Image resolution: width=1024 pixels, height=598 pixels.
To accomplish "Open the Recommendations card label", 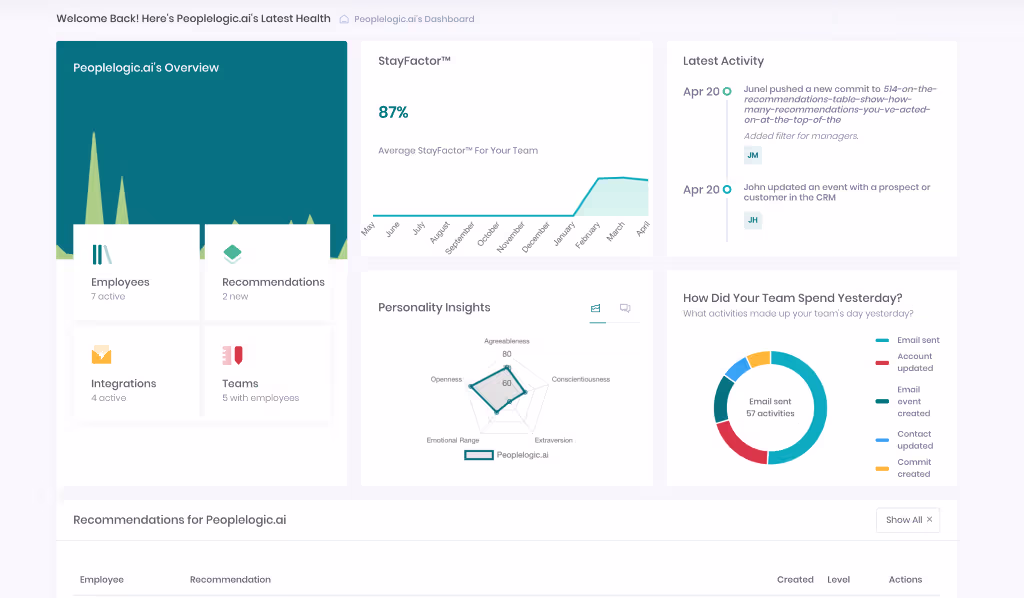I will pyautogui.click(x=273, y=282).
